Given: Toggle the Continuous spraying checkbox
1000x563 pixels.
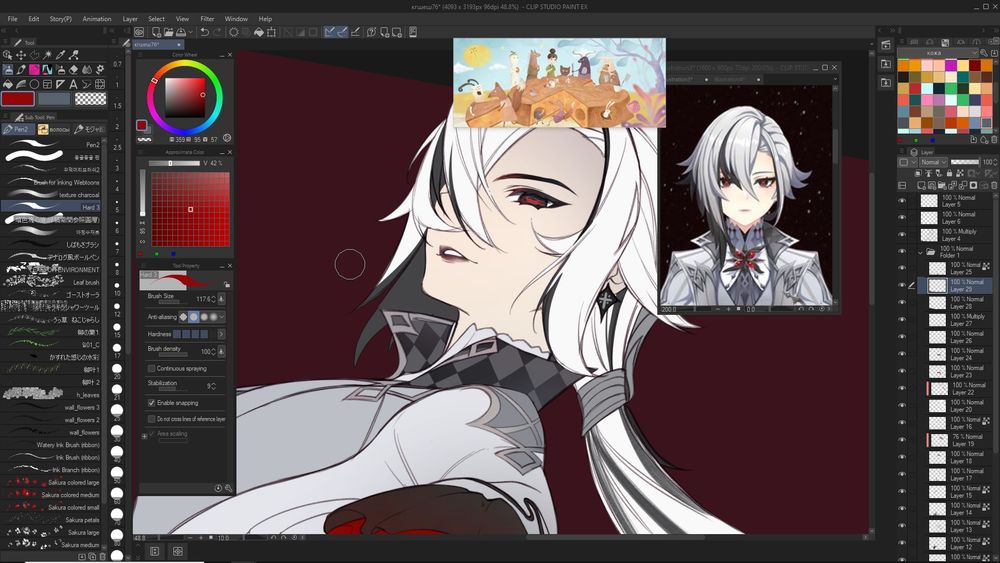Looking at the screenshot, I should point(151,369).
